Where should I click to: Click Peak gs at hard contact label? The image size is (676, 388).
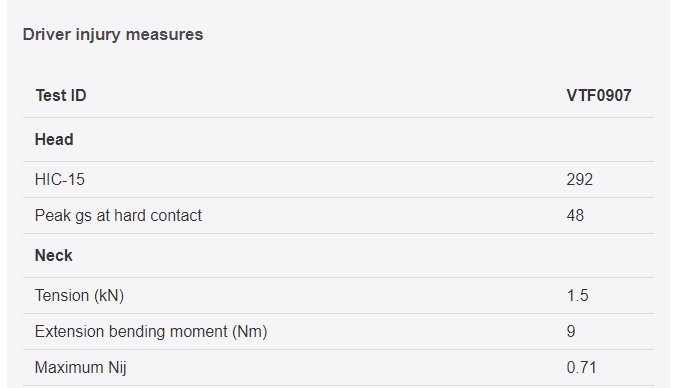pos(118,215)
